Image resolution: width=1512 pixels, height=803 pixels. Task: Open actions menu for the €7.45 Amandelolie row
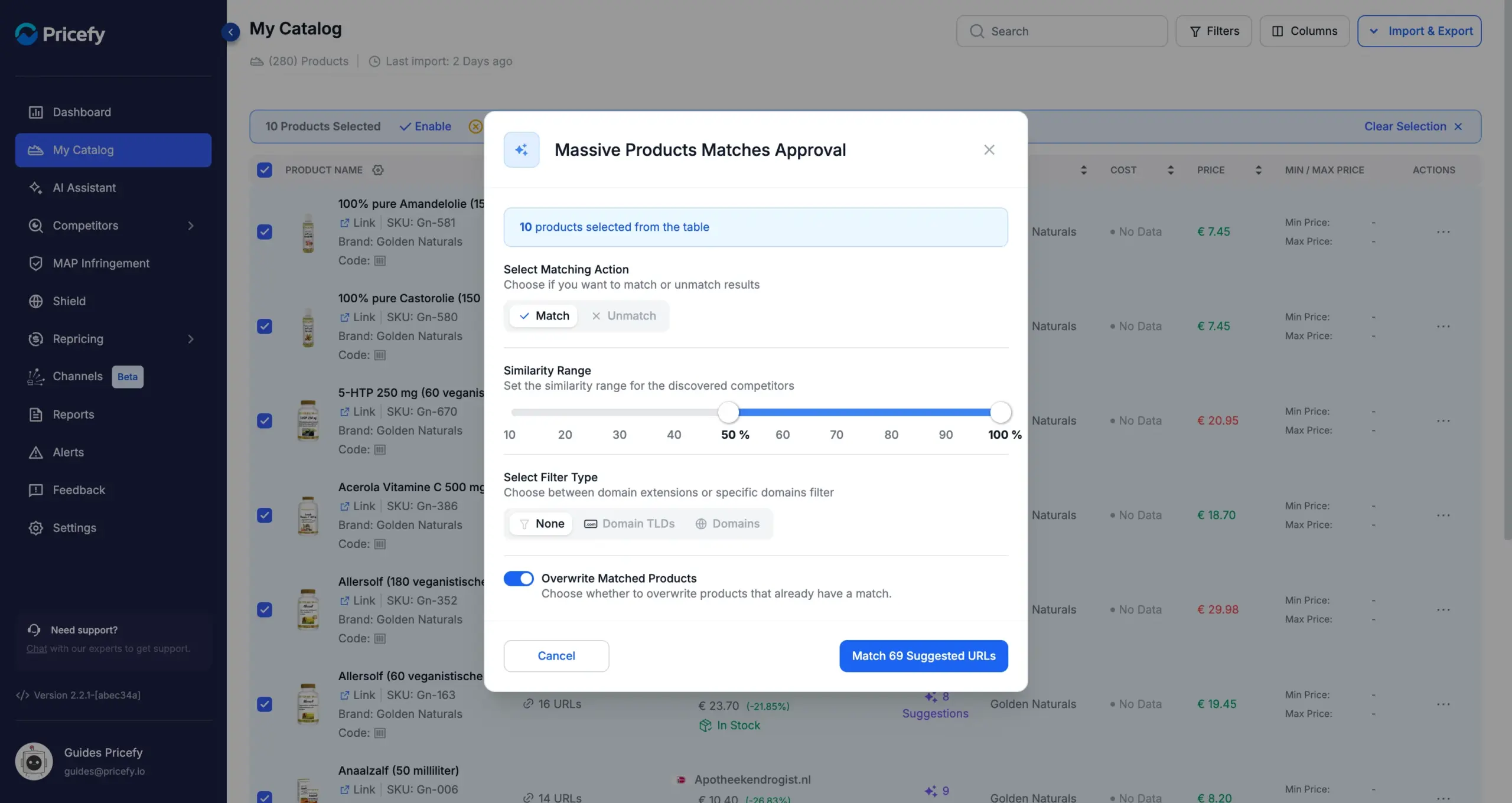[x=1443, y=232]
